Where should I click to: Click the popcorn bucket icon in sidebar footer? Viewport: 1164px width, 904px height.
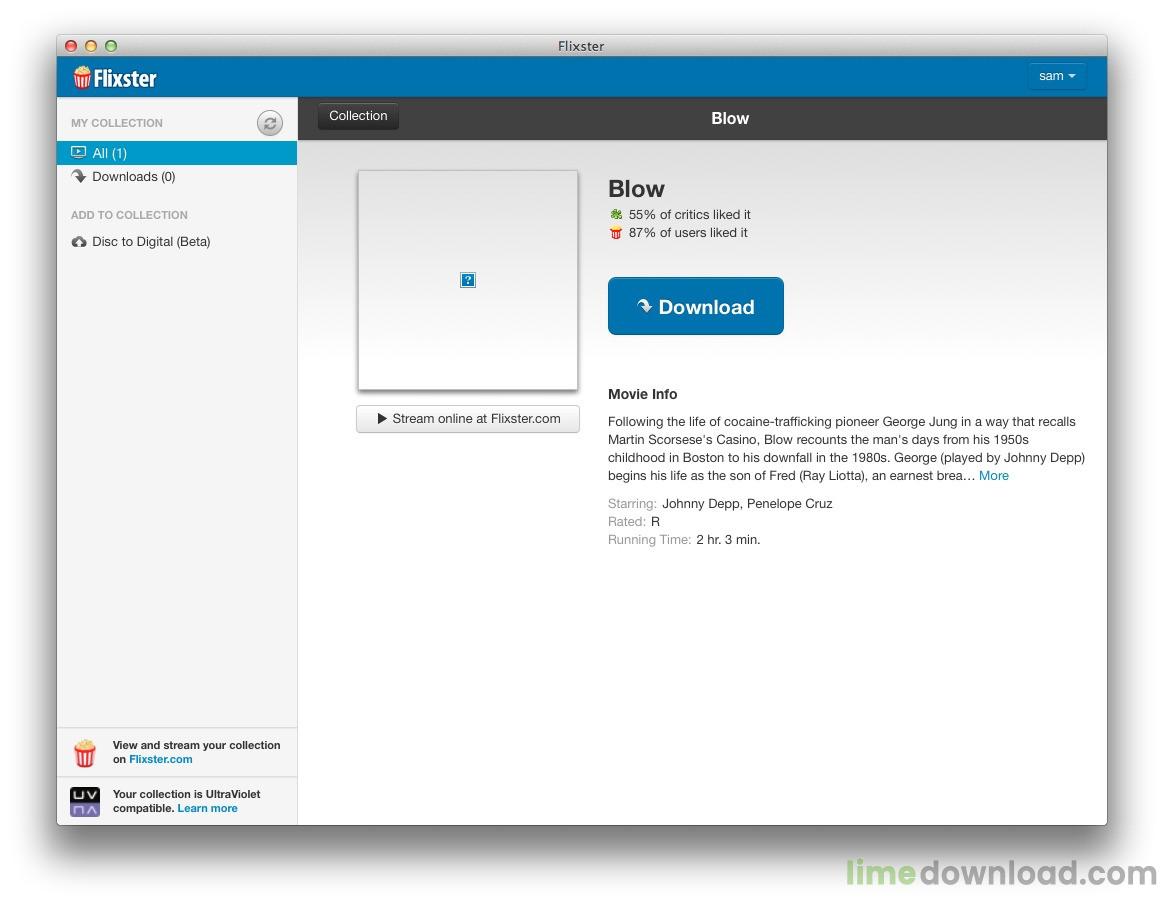pos(85,753)
